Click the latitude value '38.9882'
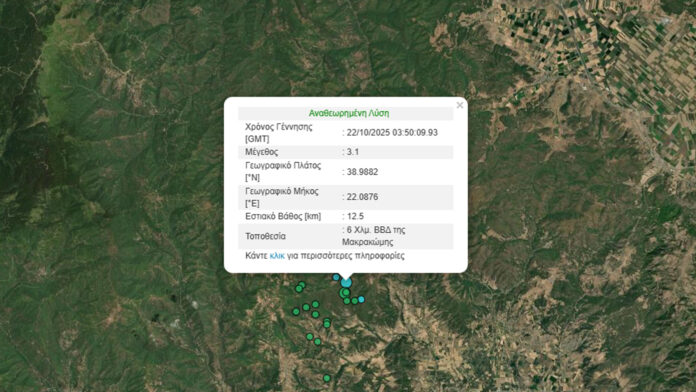 tap(362, 172)
